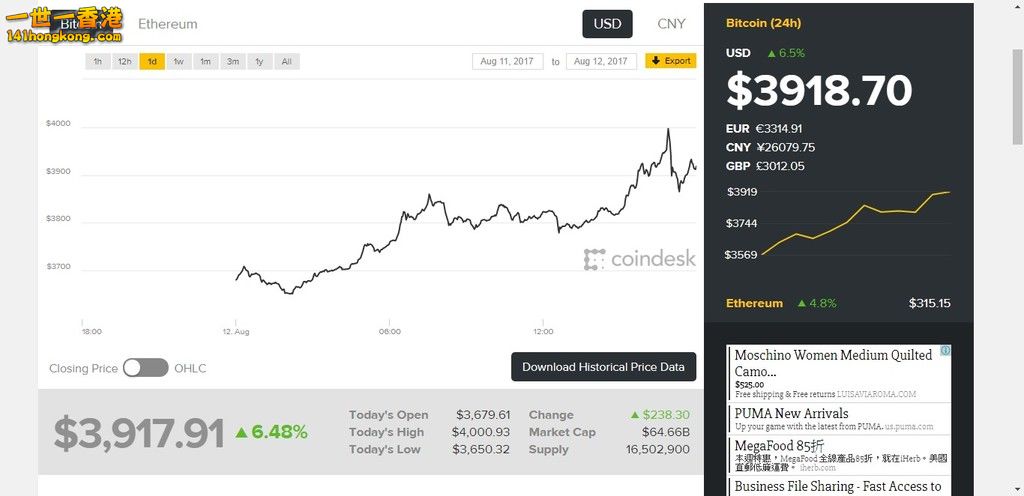Open the Moschino Women Medium Quilted ad
Image resolution: width=1024 pixels, height=496 pixels.
(833, 363)
